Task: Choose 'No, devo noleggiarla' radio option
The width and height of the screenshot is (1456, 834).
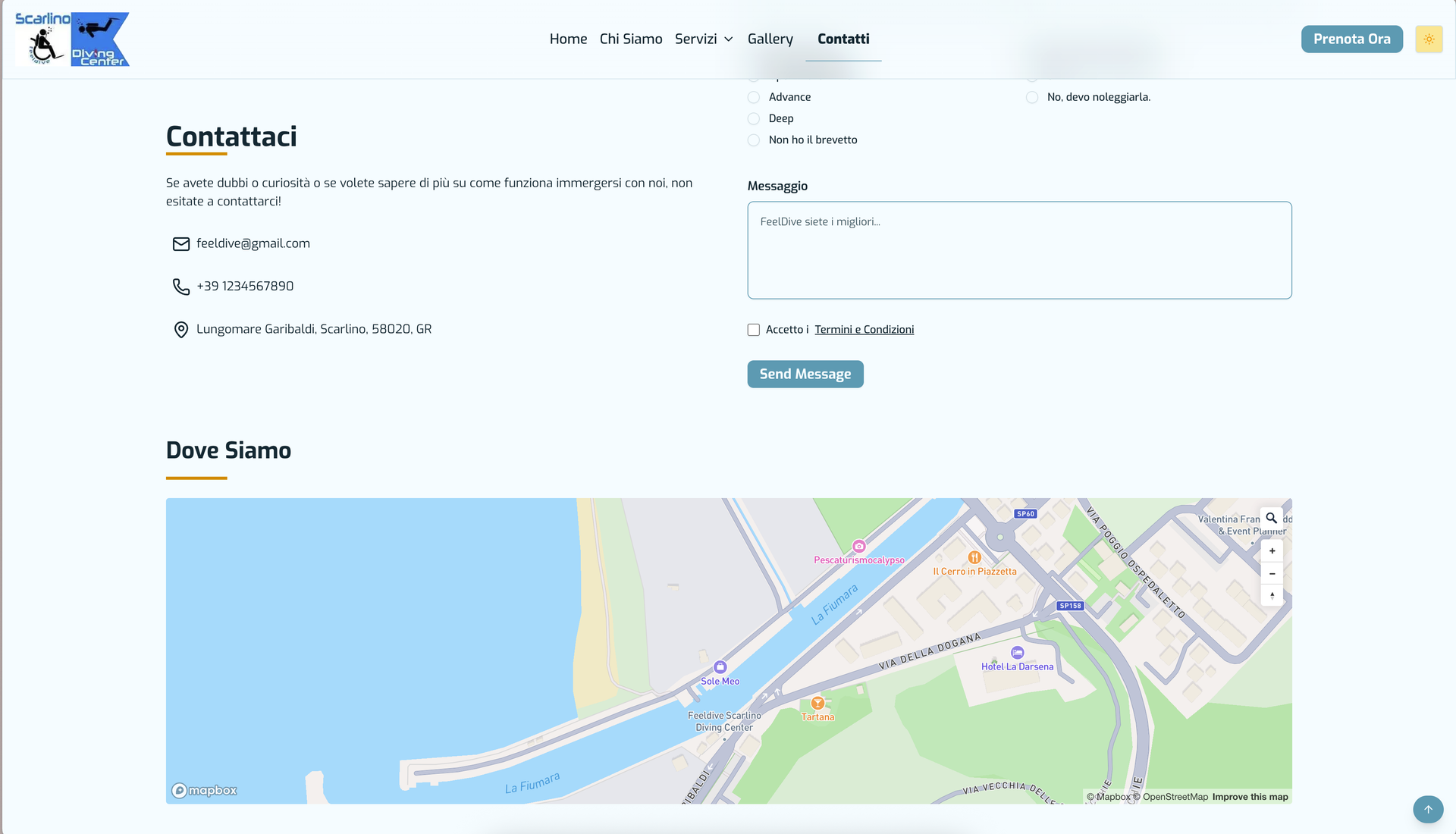Action: (x=1032, y=97)
